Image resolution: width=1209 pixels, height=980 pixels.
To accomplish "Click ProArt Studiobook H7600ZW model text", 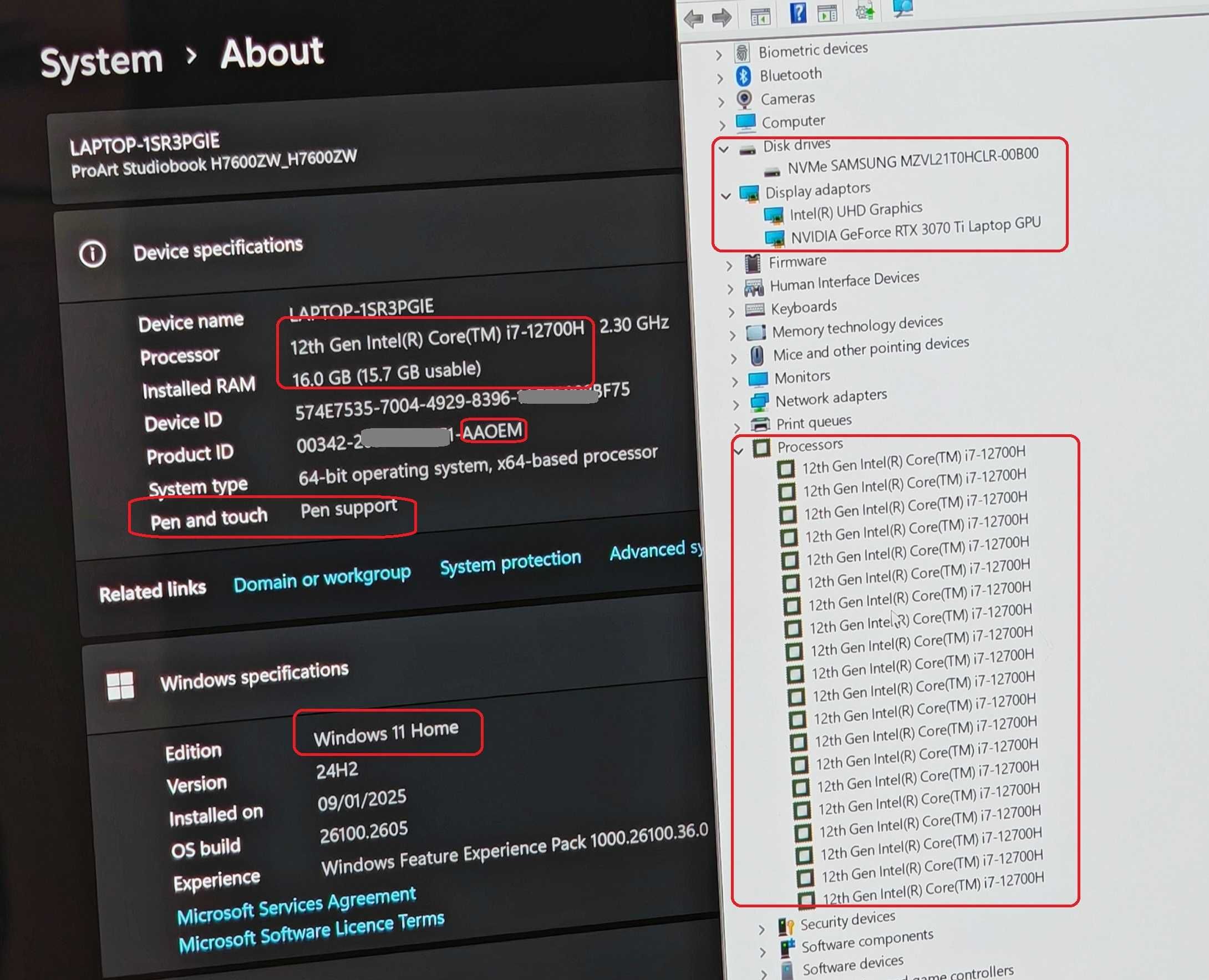I will (x=214, y=164).
